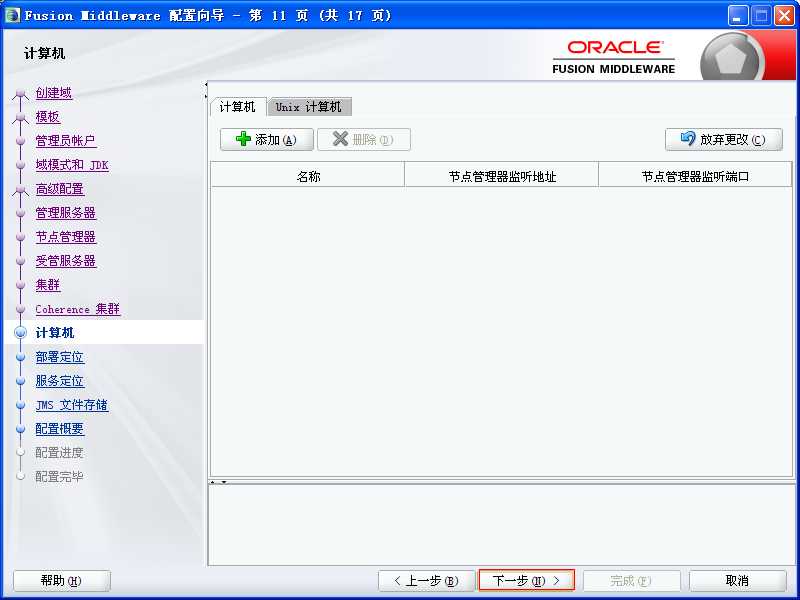
Task: Open the 管理服务器 step link
Action: tap(66, 213)
